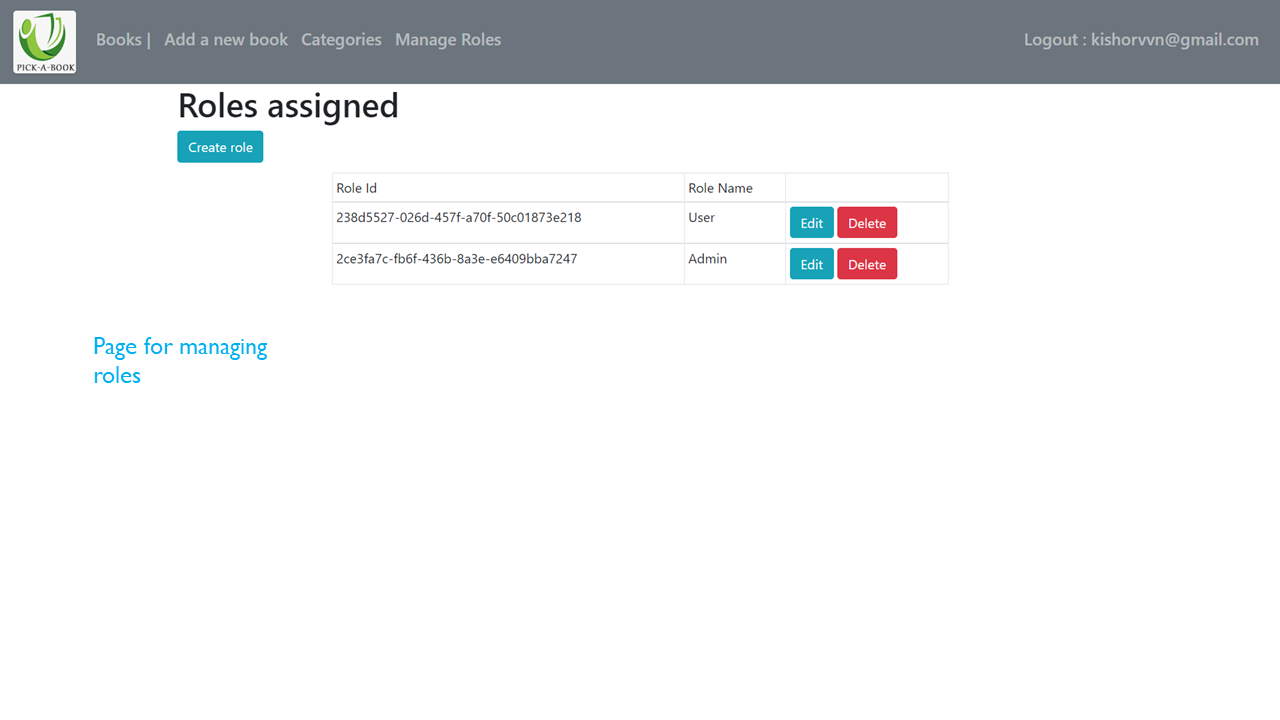Click the Create role button
This screenshot has width=1280, height=720.
click(220, 147)
